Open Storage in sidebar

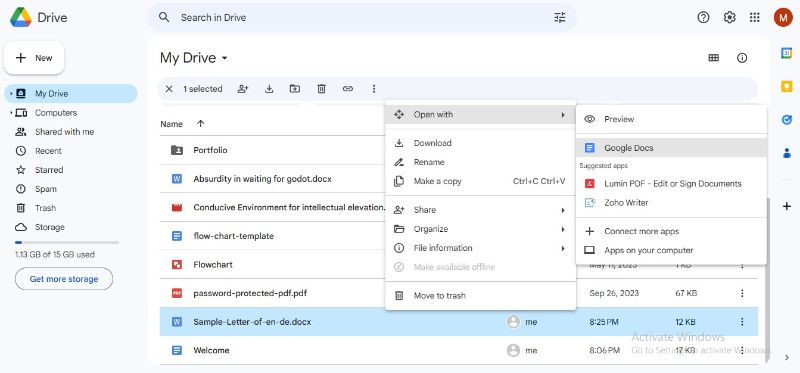coord(71,227)
